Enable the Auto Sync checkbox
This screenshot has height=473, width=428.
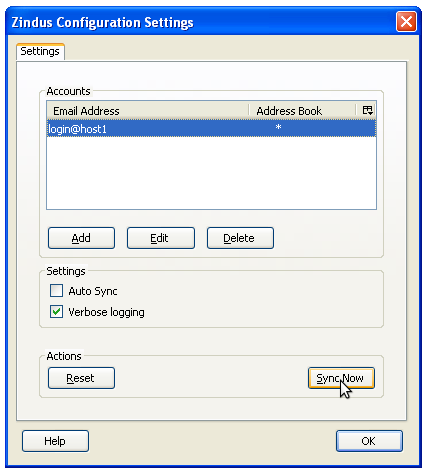point(56,291)
